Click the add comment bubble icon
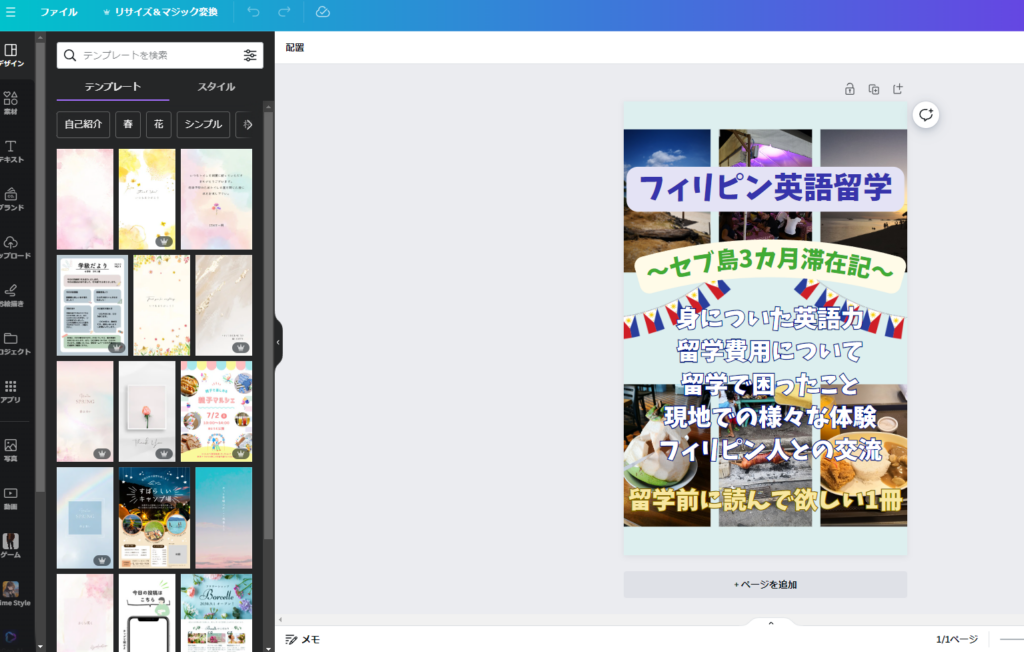This screenshot has width=1024, height=652. (x=926, y=115)
